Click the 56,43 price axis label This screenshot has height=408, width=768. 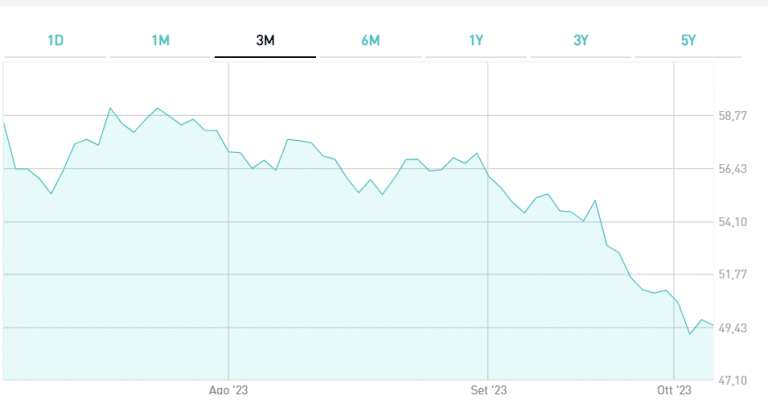733,169
